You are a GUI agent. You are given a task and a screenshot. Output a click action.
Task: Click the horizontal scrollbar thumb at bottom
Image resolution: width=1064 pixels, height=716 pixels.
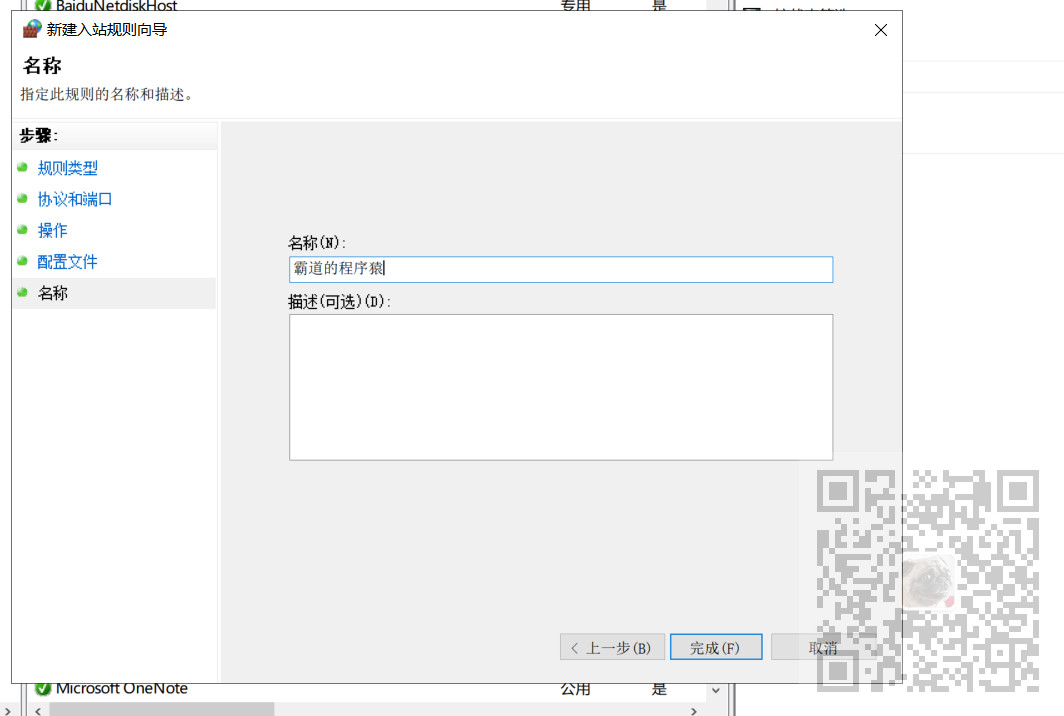(x=162, y=710)
